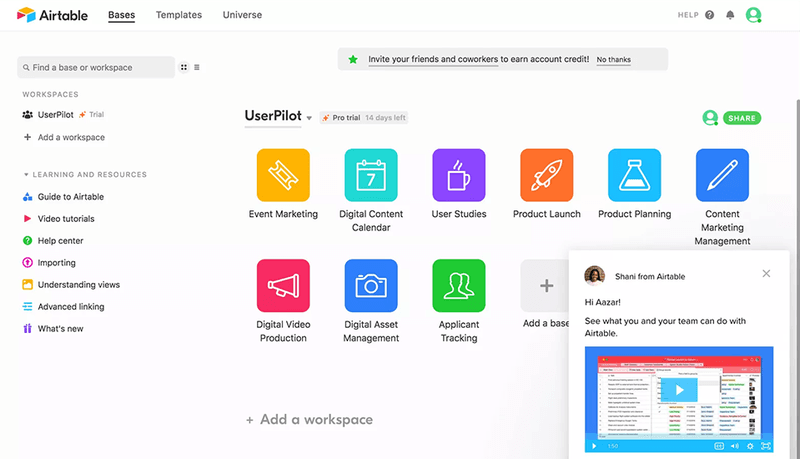This screenshot has width=800, height=459.
Task: Click the workspace collaborator avatar beside Share
Action: point(710,118)
